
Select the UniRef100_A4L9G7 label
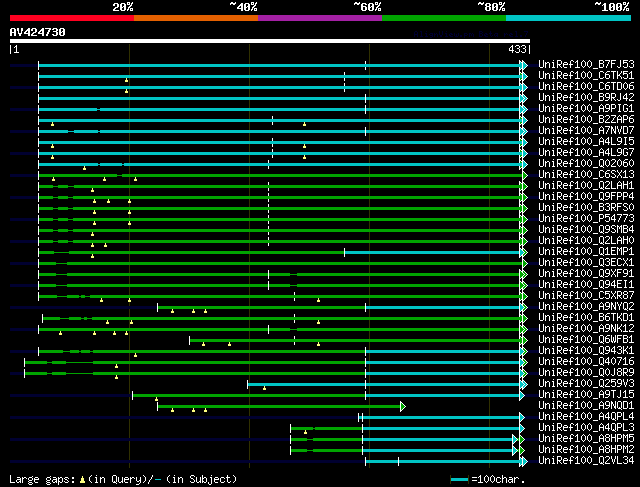click(x=586, y=153)
